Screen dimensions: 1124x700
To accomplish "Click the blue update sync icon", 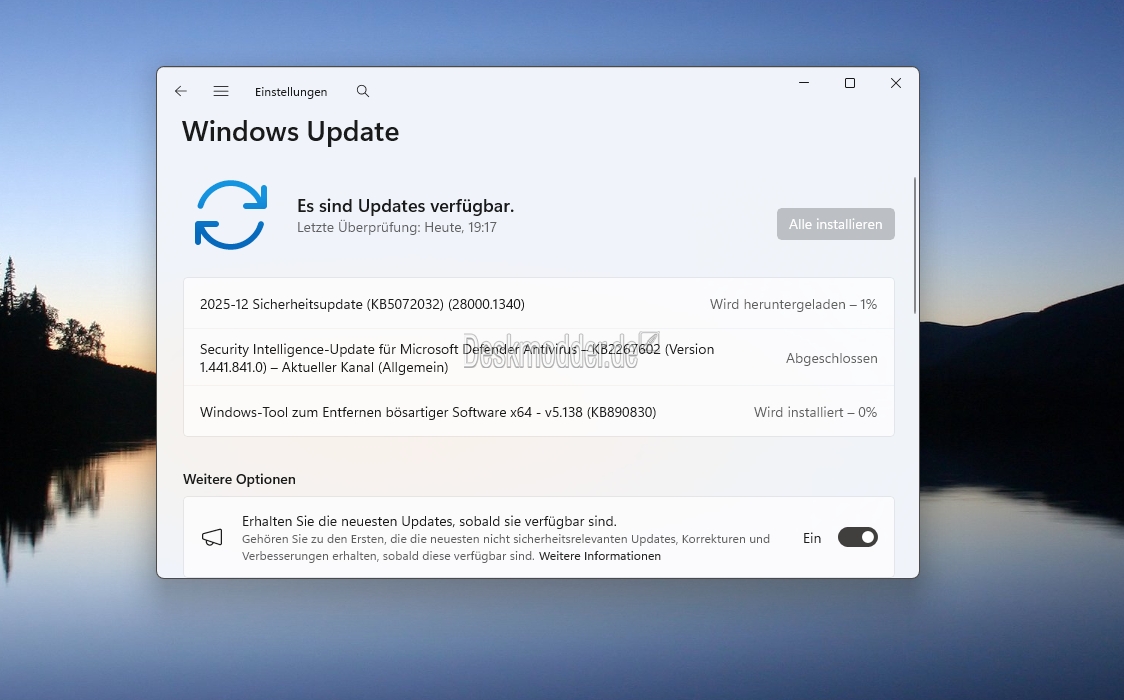I will pos(230,215).
